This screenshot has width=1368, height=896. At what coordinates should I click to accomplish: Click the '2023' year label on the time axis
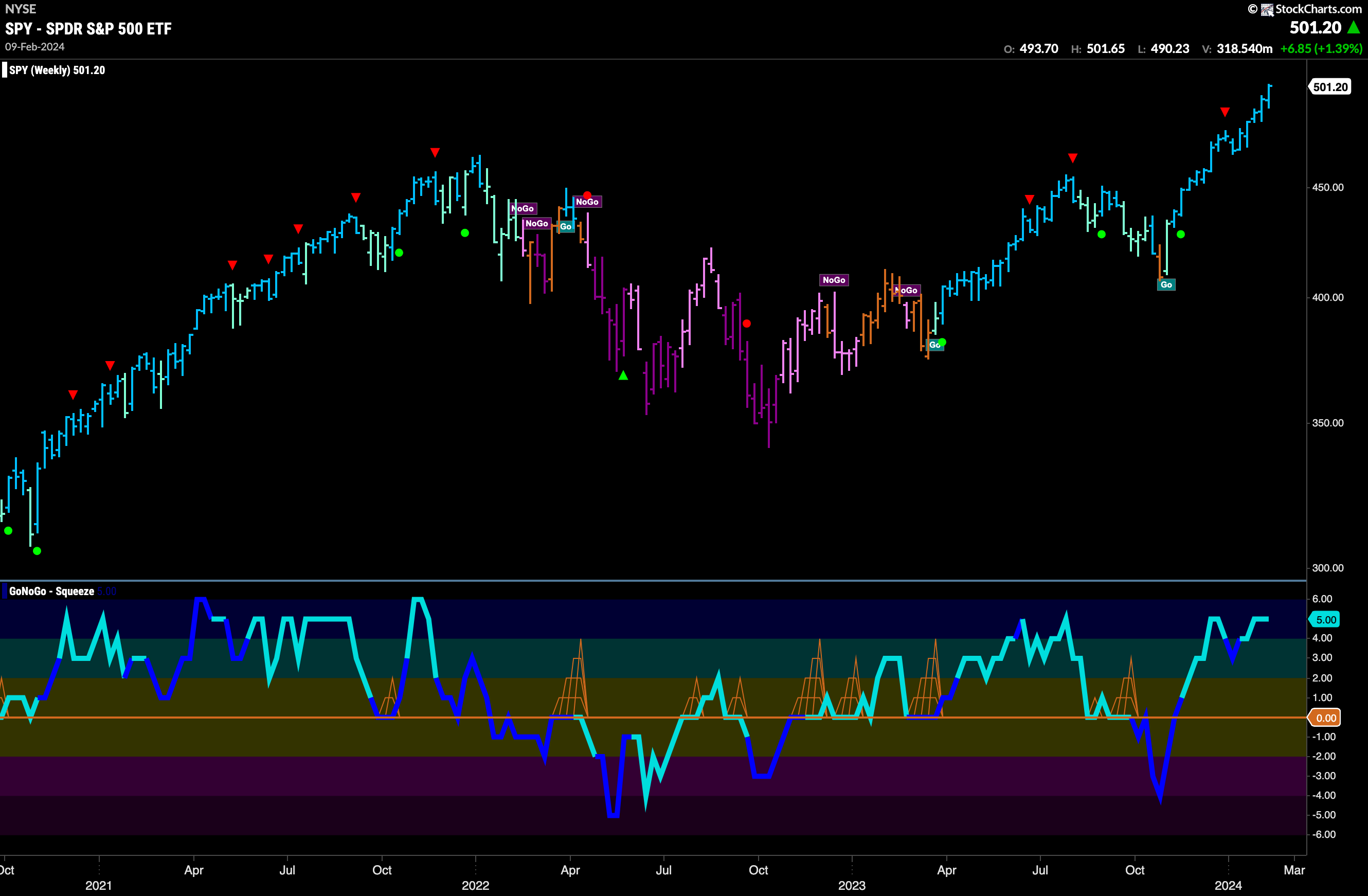[x=852, y=886]
